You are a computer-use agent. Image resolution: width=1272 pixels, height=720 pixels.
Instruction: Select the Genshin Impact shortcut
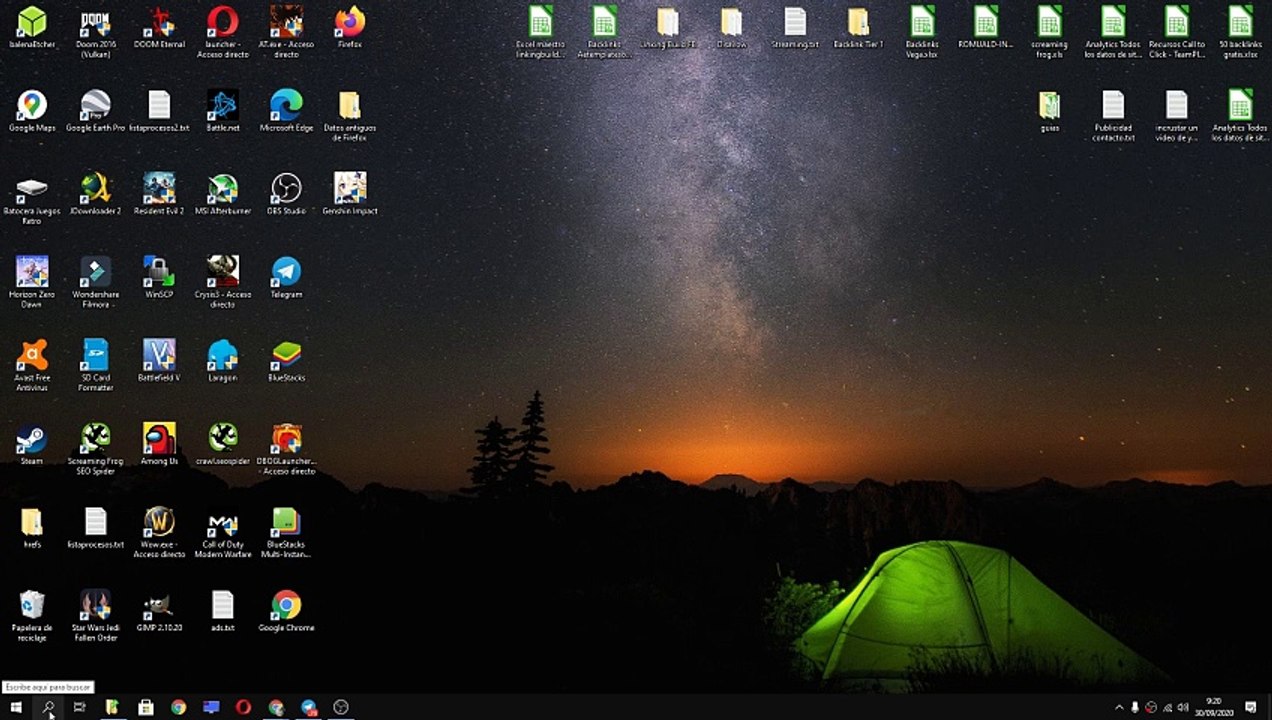(x=350, y=194)
